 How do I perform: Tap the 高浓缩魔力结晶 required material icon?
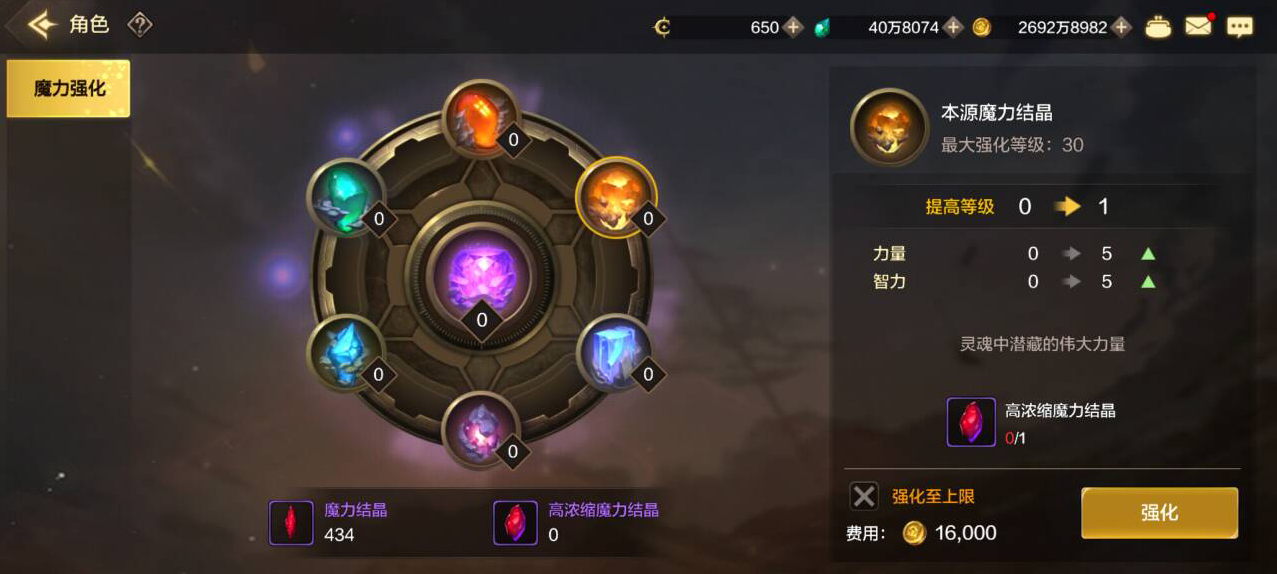tap(971, 422)
